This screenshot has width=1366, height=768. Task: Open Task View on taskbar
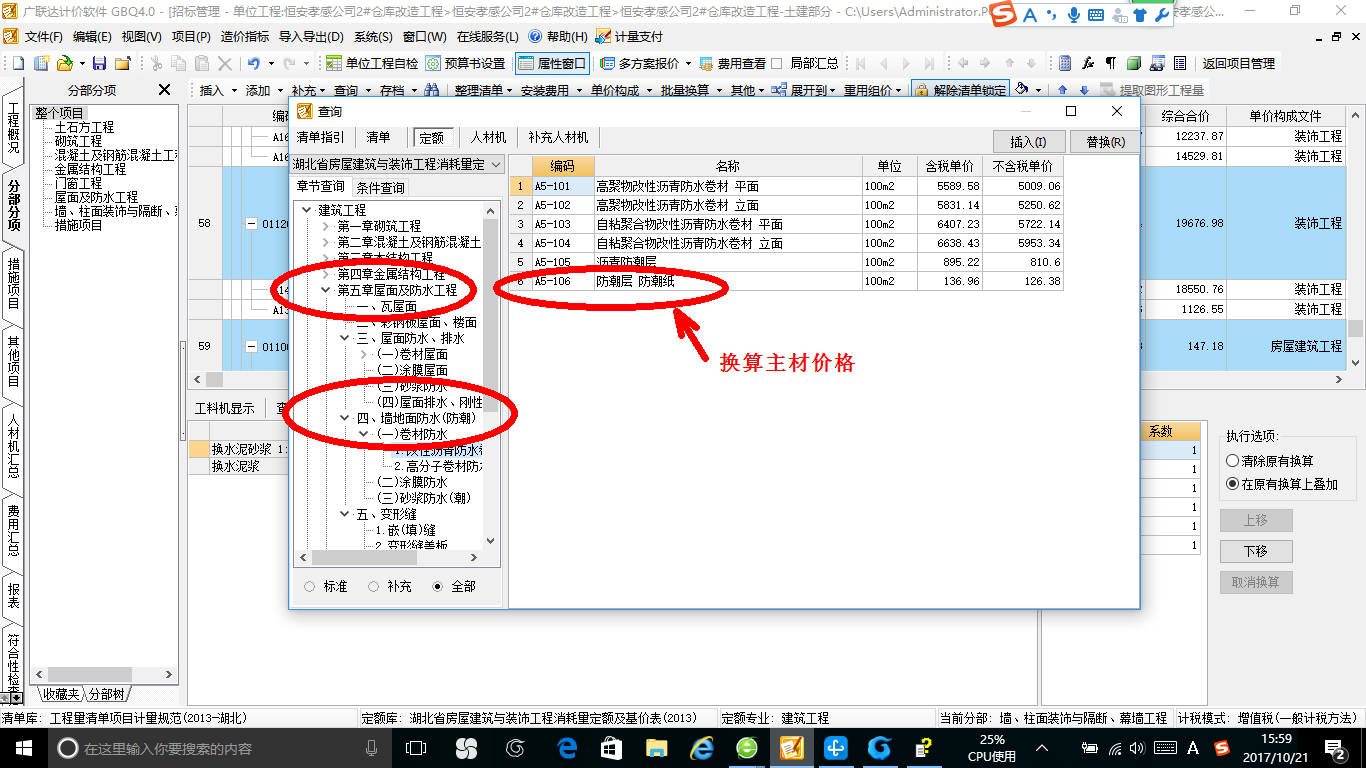[416, 747]
